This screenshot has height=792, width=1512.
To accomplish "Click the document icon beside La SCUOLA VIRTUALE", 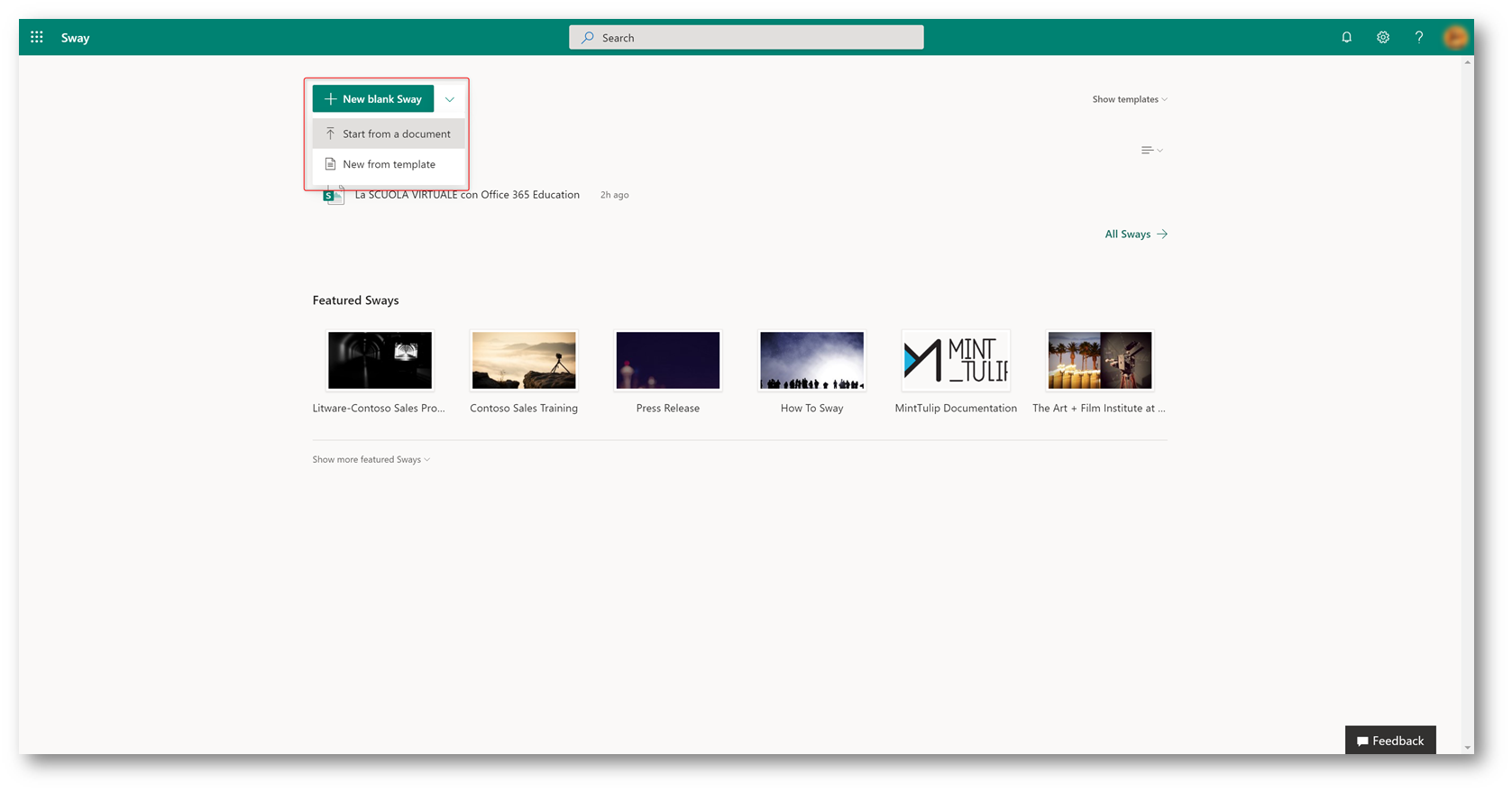I will pyautogui.click(x=334, y=195).
